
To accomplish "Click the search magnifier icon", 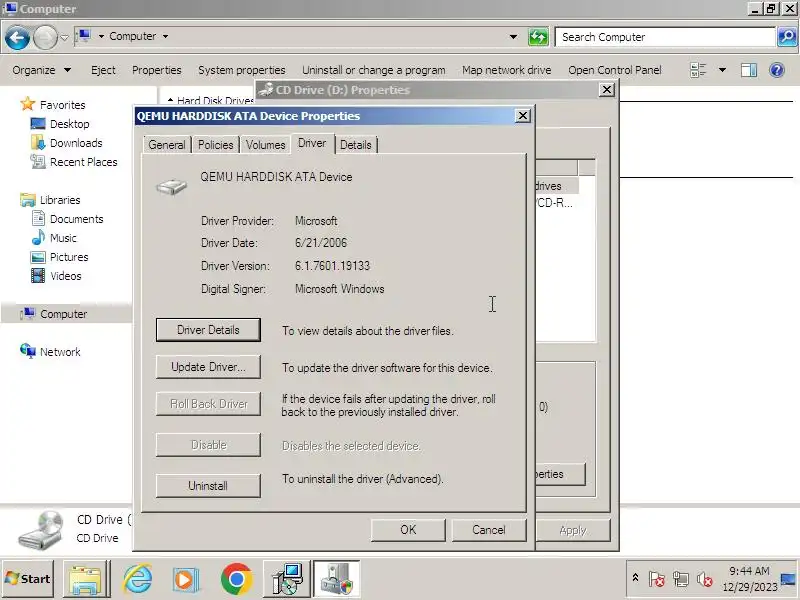I will tap(787, 37).
